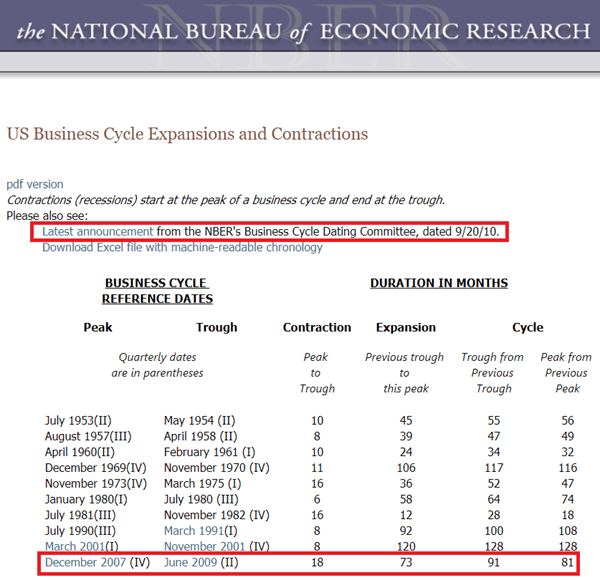Image resolution: width=600 pixels, height=580 pixels.
Task: Click cycle value 117 in December 1969 row
Action: [x=494, y=468]
